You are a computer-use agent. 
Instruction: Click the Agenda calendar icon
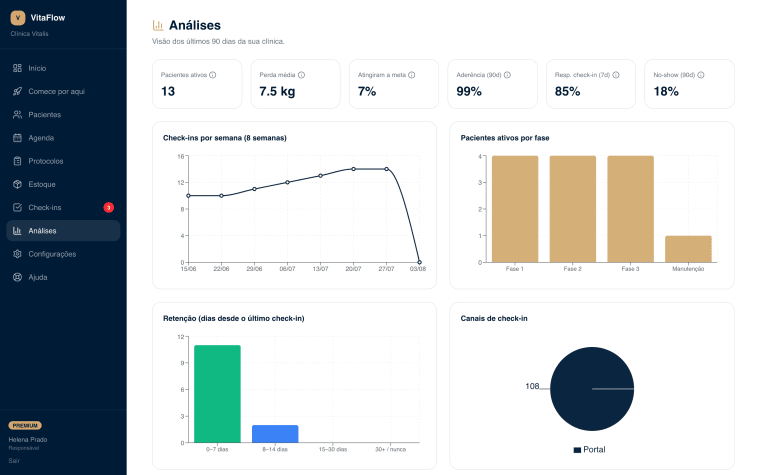(17, 138)
